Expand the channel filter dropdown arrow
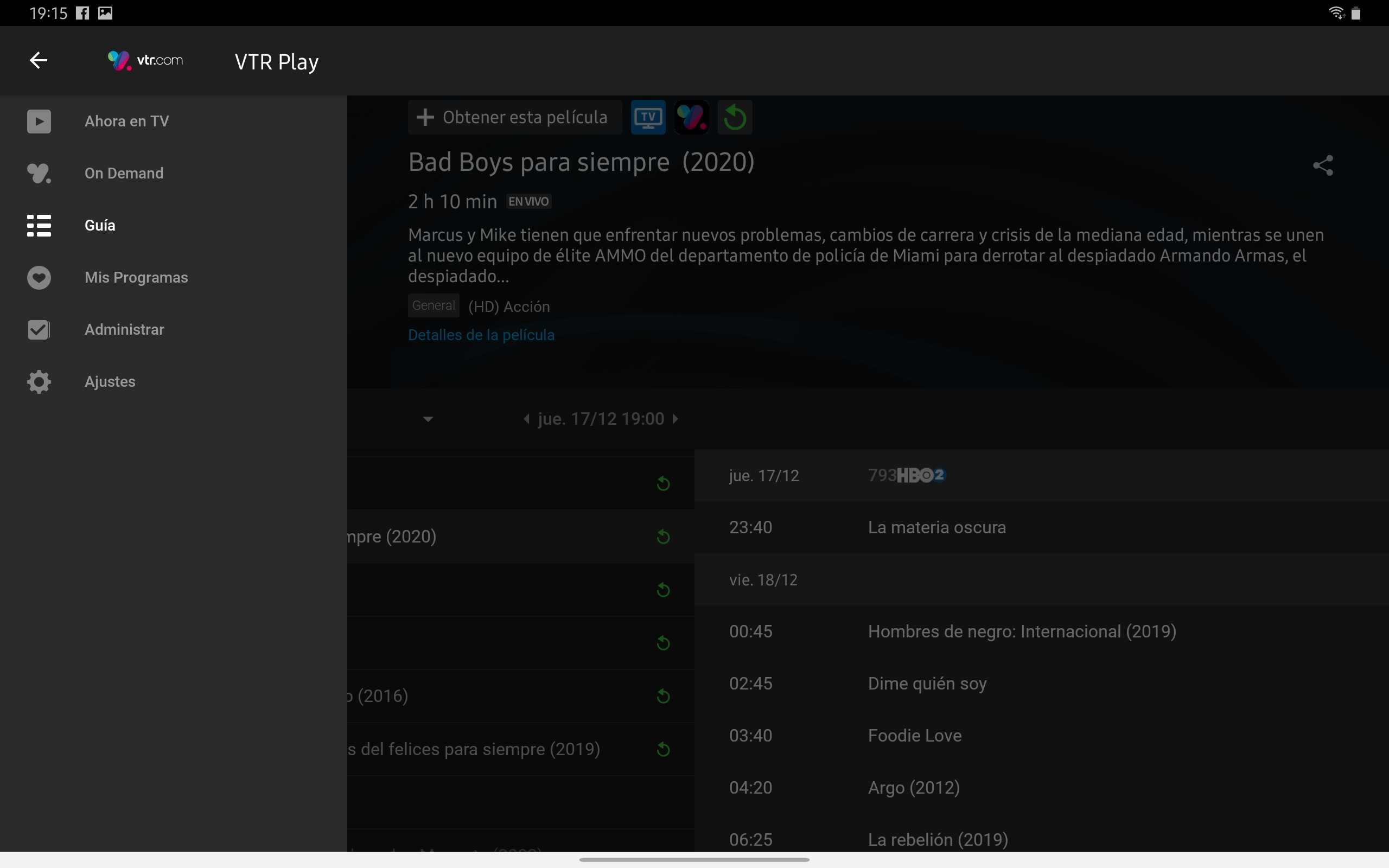This screenshot has width=1389, height=868. pyautogui.click(x=428, y=419)
